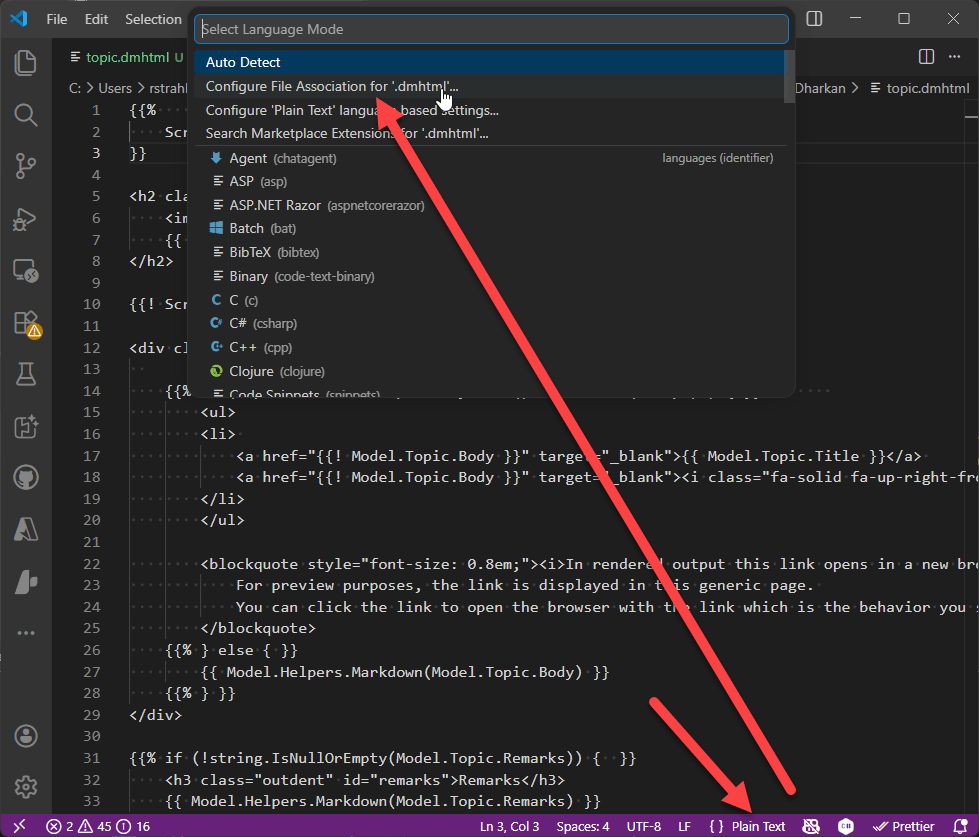This screenshot has width=979, height=837.
Task: Select Batch (bat) language
Action: coord(490,228)
